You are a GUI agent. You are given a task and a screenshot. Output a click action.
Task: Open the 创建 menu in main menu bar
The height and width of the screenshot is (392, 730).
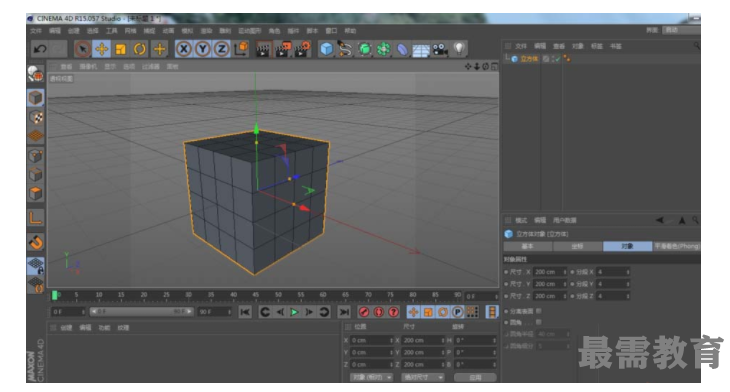tap(74, 31)
